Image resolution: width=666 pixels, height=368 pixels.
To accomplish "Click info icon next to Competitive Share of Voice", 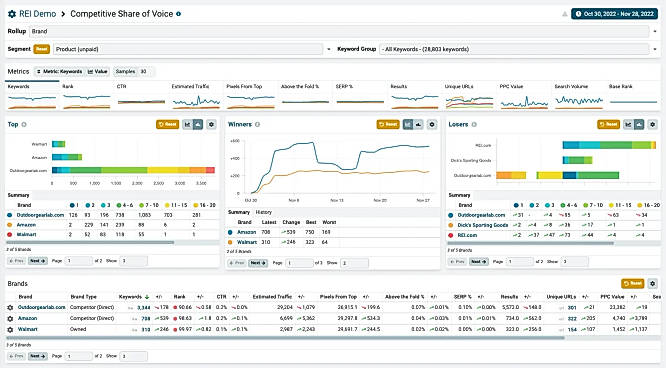I will point(178,14).
